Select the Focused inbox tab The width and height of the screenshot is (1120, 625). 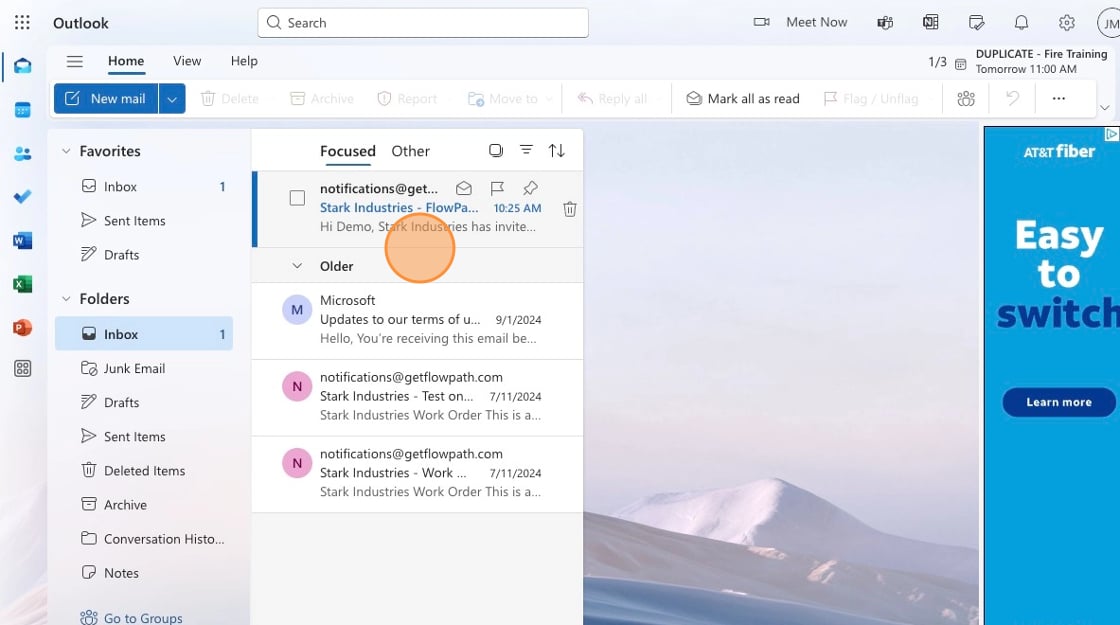(x=347, y=151)
